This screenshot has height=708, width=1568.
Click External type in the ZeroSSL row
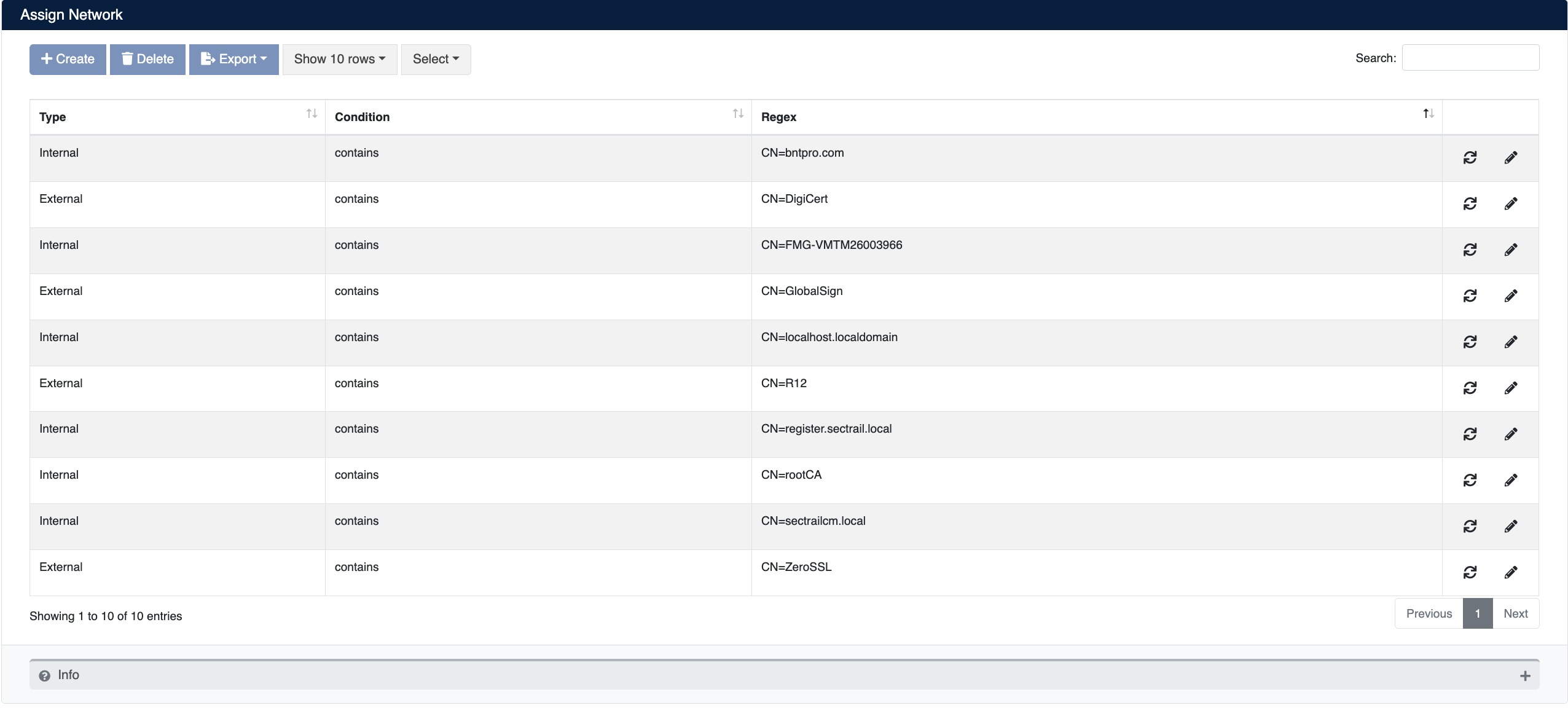(61, 567)
